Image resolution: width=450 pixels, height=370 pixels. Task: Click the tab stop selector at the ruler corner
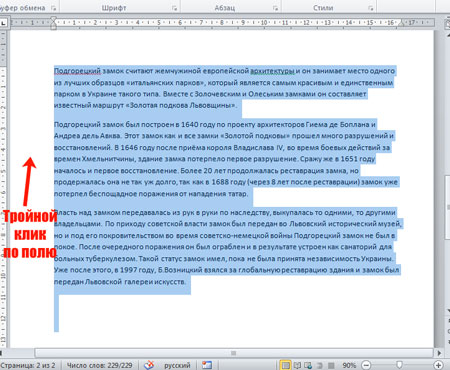pyautogui.click(x=3, y=23)
